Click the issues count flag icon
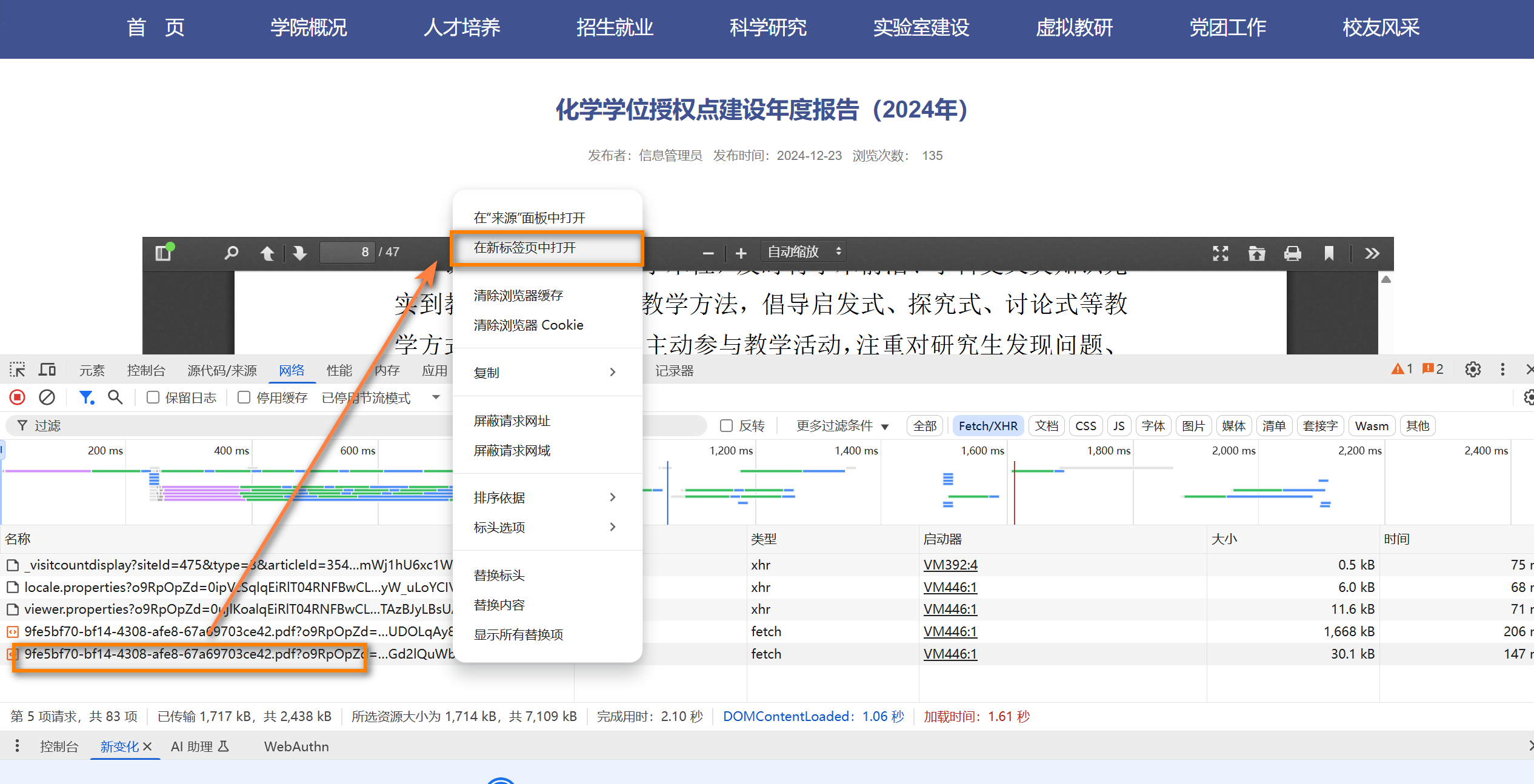The width and height of the screenshot is (1534, 784). coord(1428,369)
